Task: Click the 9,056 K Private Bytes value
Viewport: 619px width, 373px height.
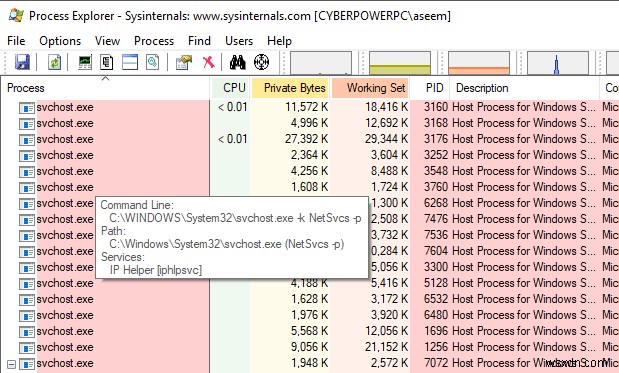Action: (x=310, y=347)
